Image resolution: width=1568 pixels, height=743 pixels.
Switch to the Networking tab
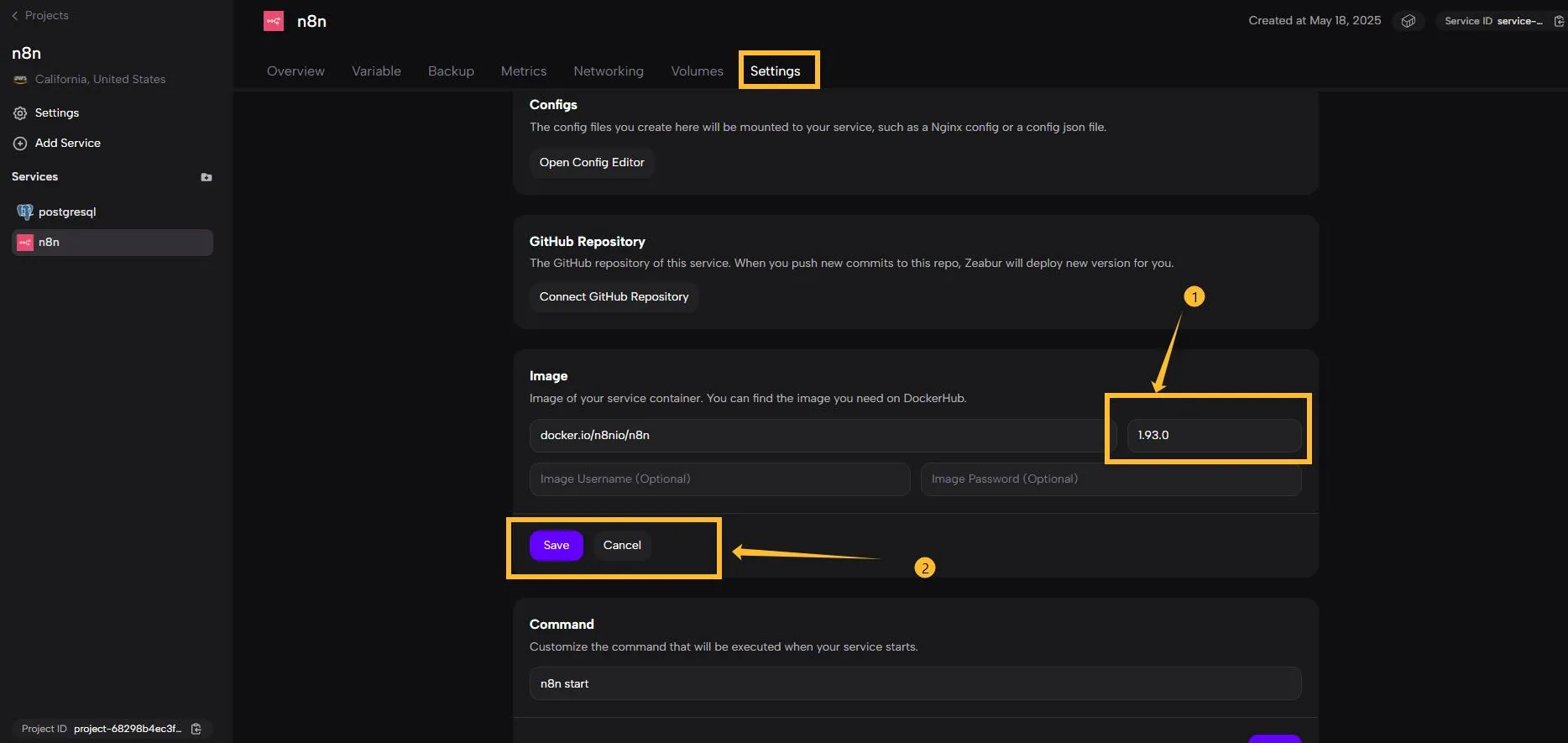(x=608, y=71)
